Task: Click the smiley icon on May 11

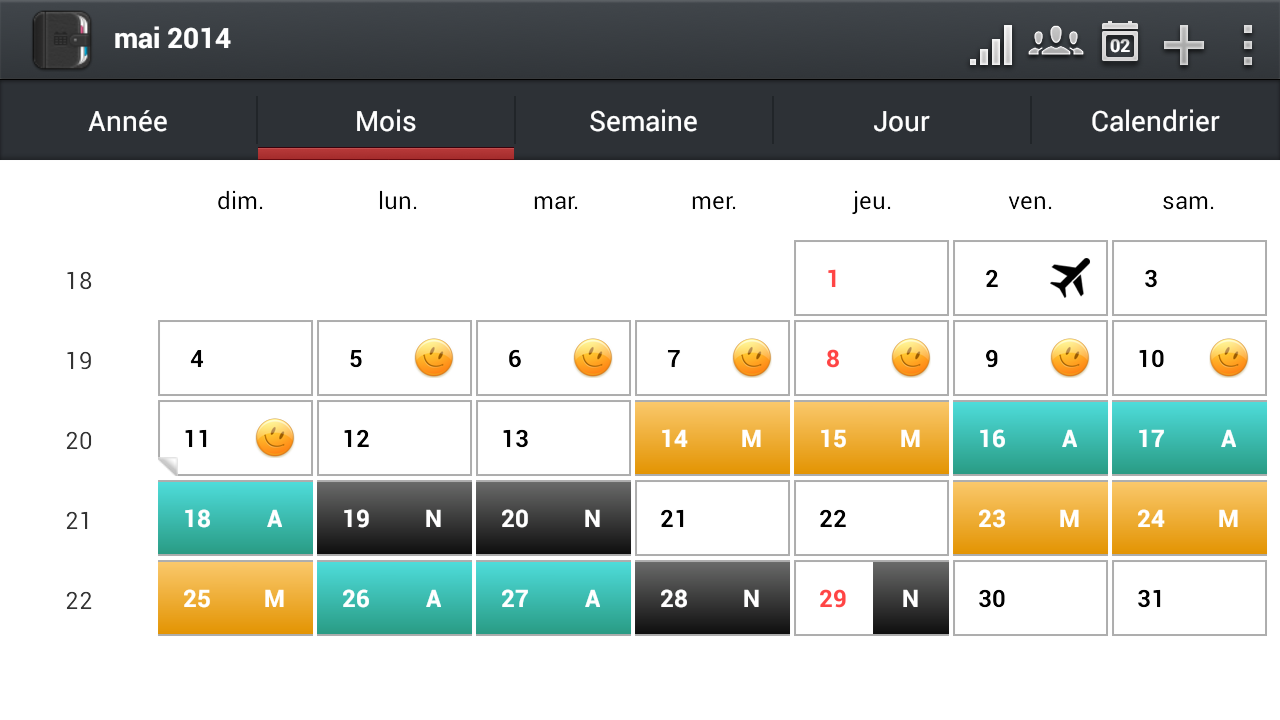Action: [x=275, y=438]
